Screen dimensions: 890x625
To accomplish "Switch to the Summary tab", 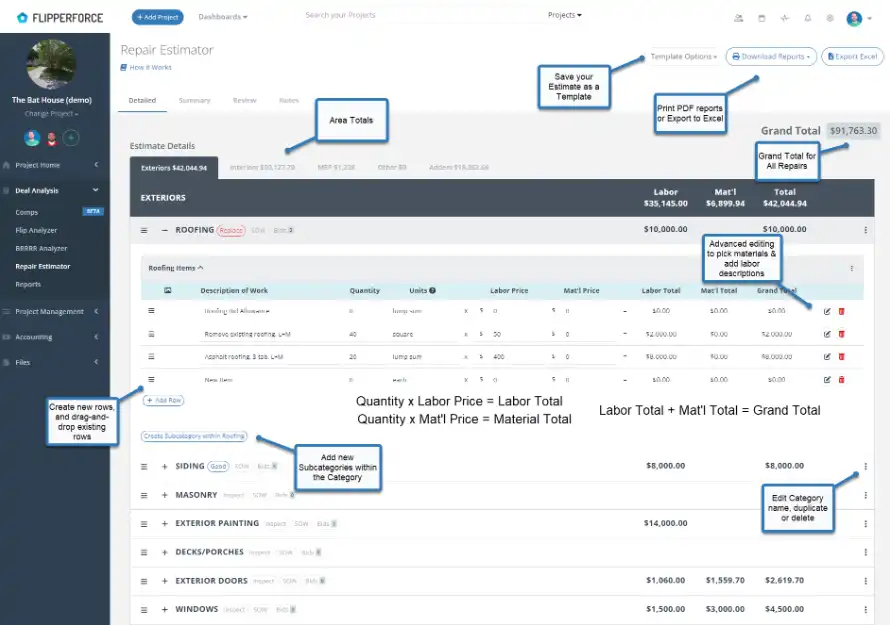I will click(195, 100).
